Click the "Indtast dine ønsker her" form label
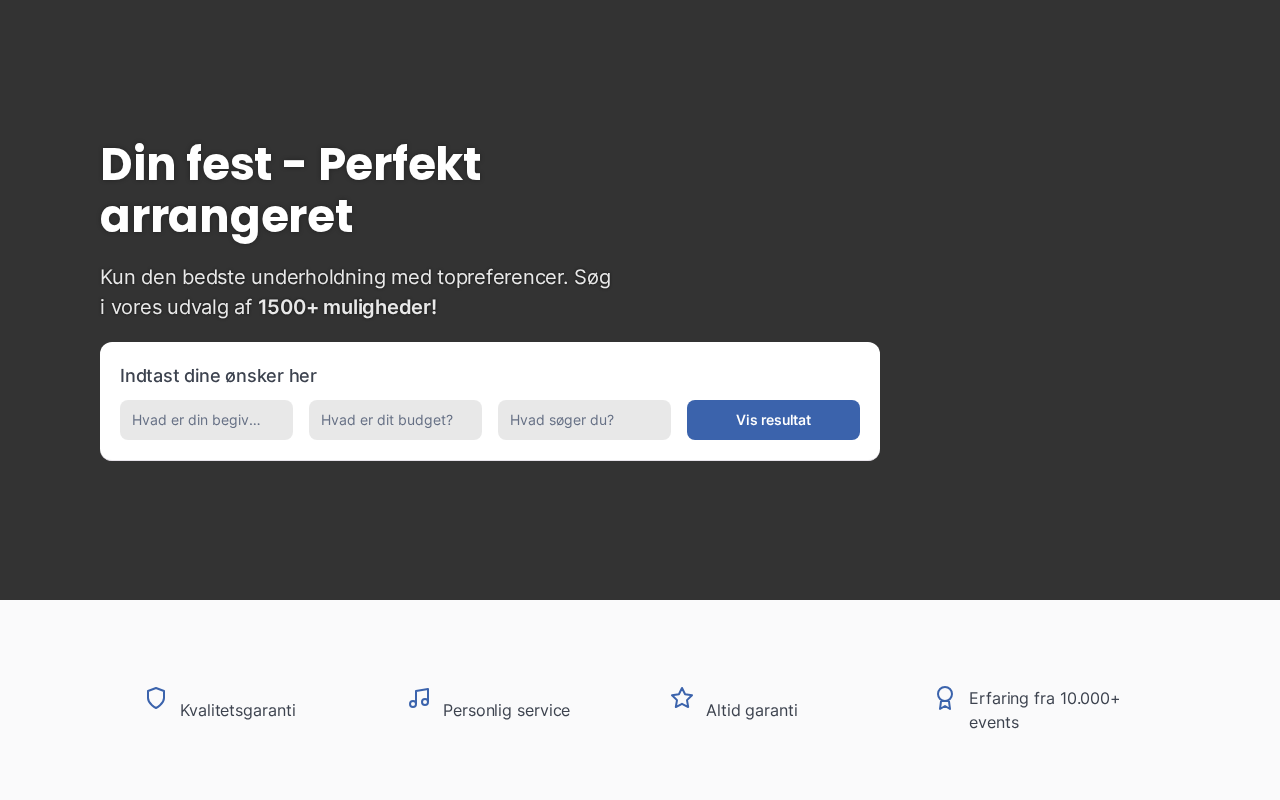 218,376
